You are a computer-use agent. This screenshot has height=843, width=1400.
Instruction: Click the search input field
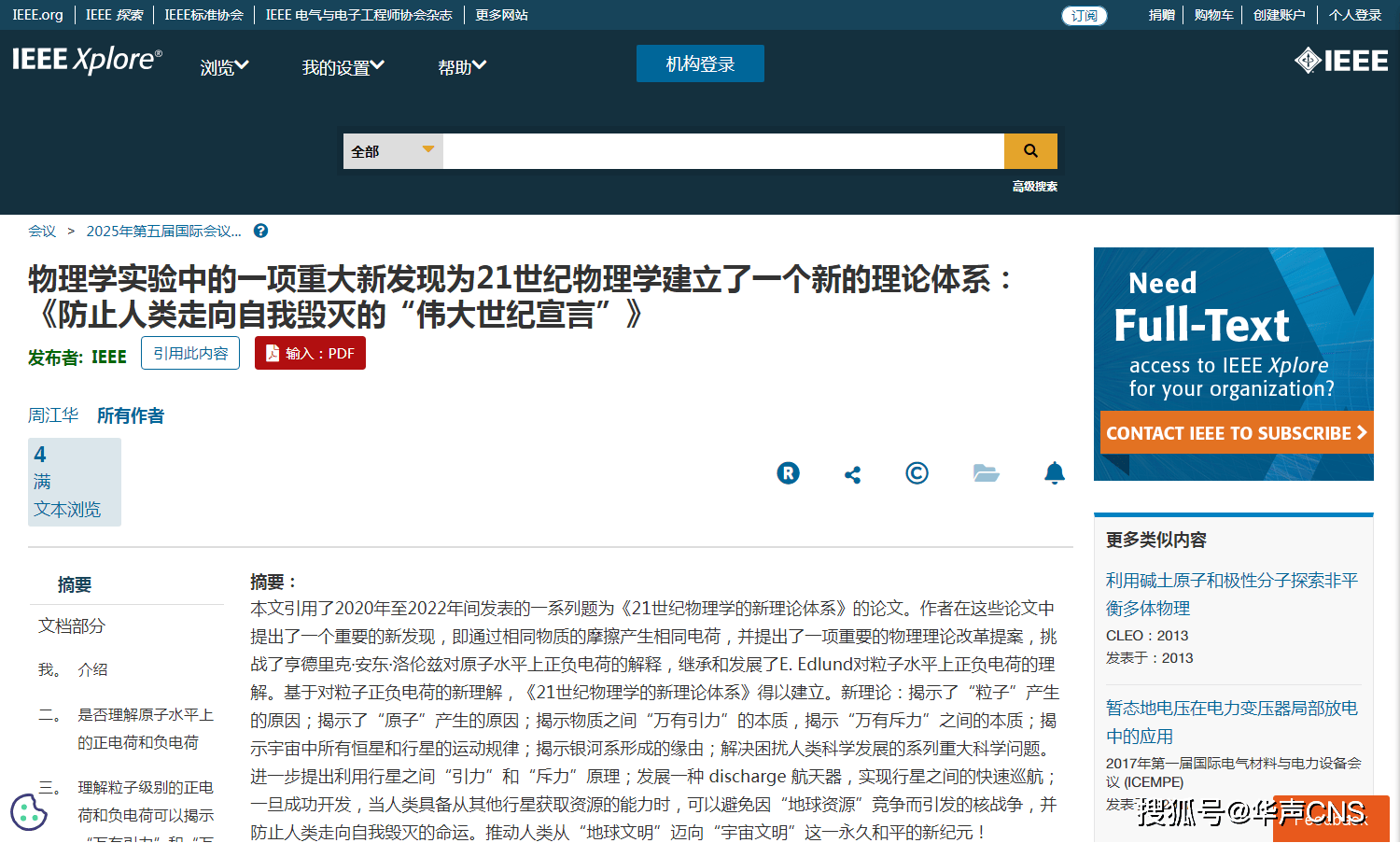(x=723, y=151)
